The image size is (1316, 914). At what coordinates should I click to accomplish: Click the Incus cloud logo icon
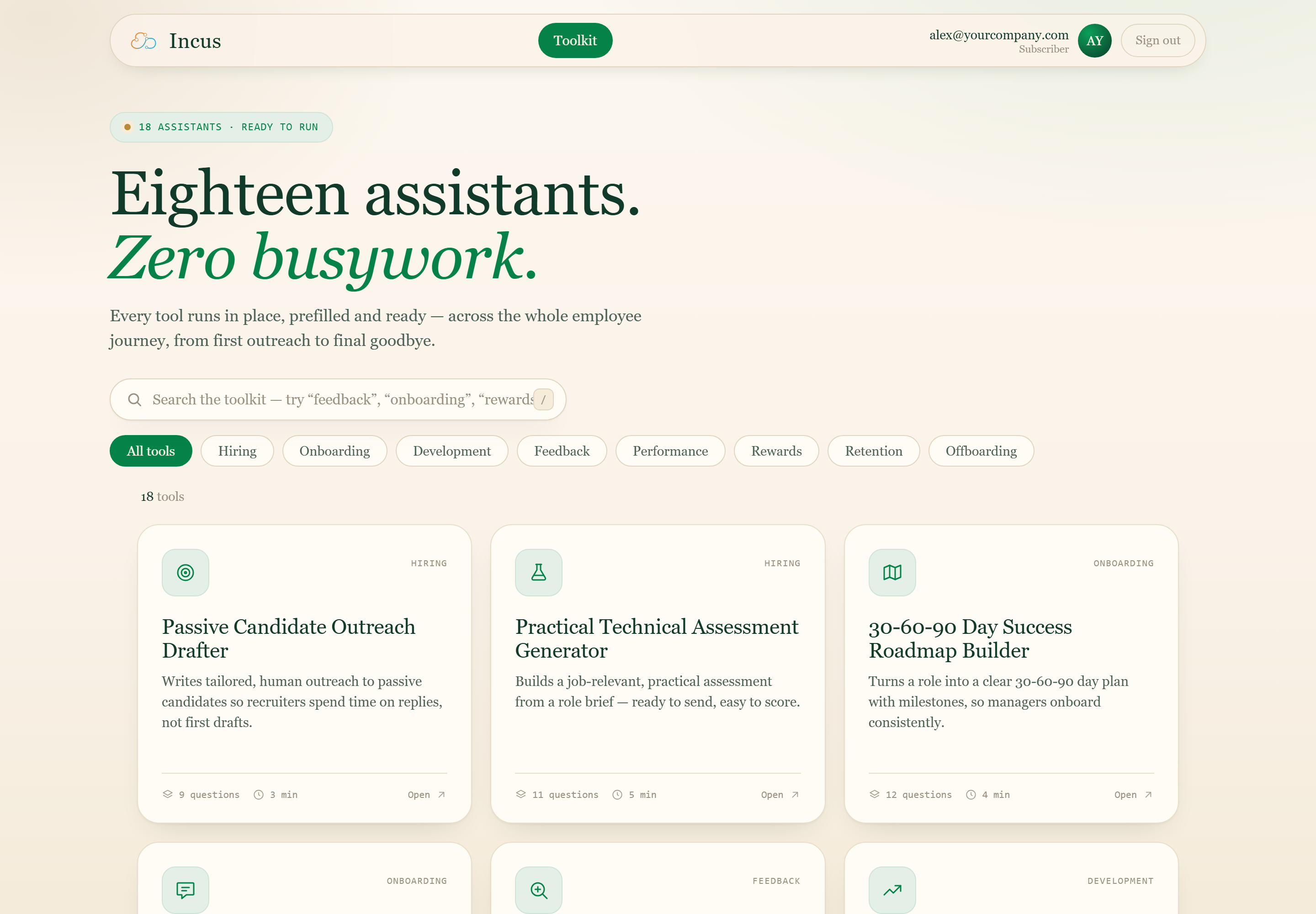pyautogui.click(x=143, y=41)
